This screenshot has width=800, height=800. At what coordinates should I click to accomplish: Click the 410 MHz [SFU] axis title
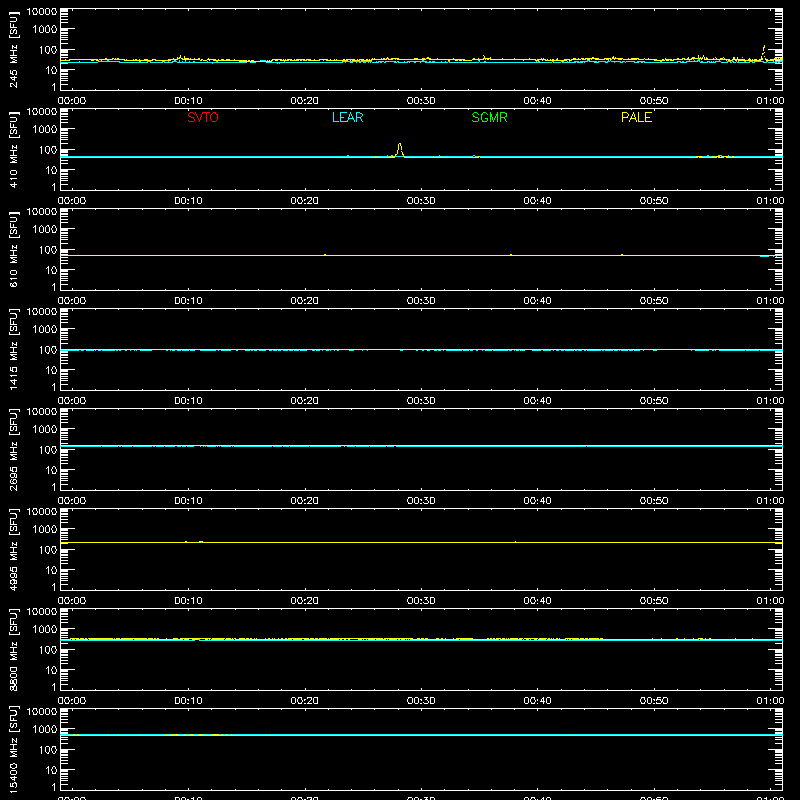click(13, 149)
